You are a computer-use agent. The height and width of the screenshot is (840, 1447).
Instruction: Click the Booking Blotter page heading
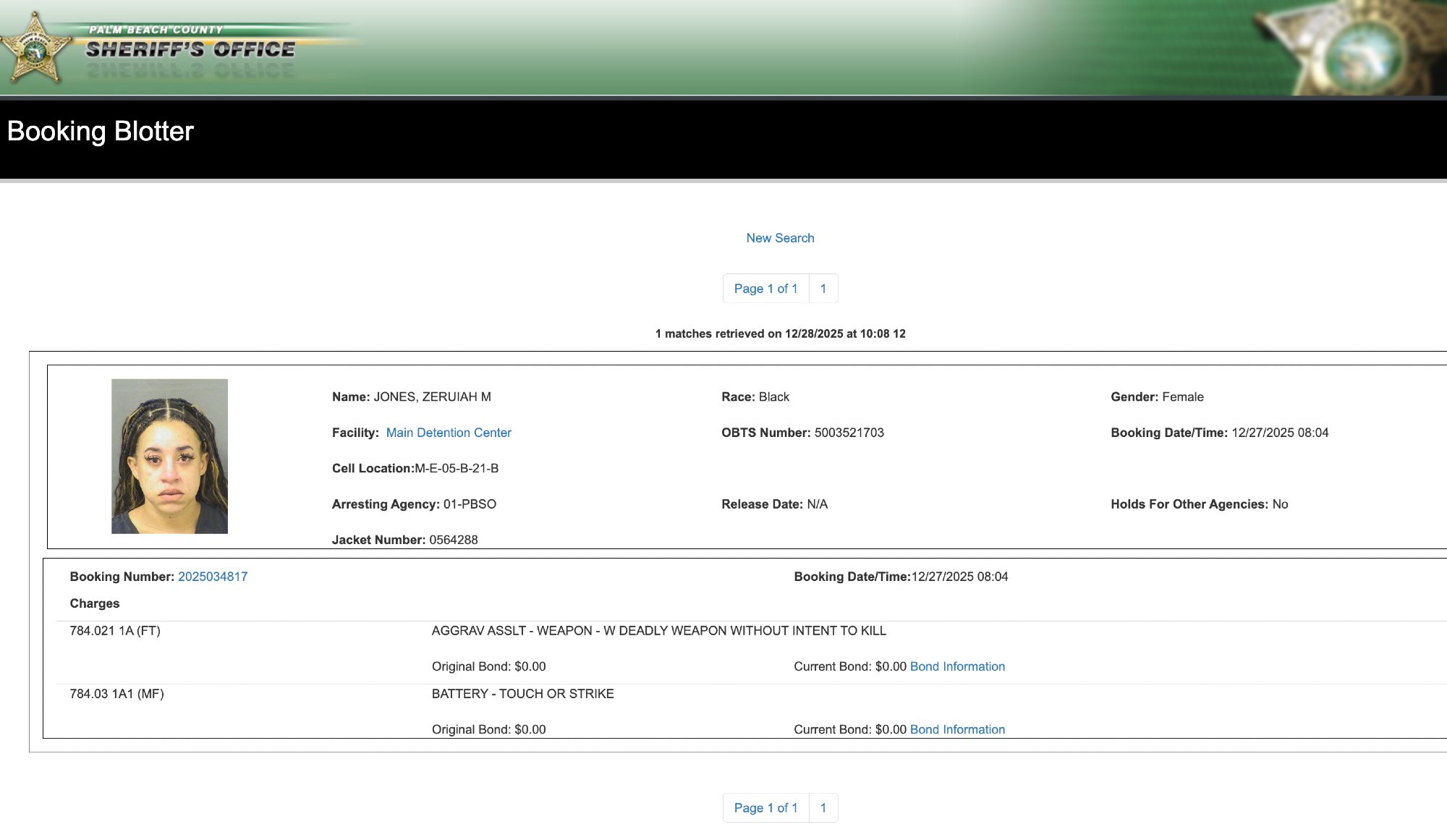pos(101,132)
